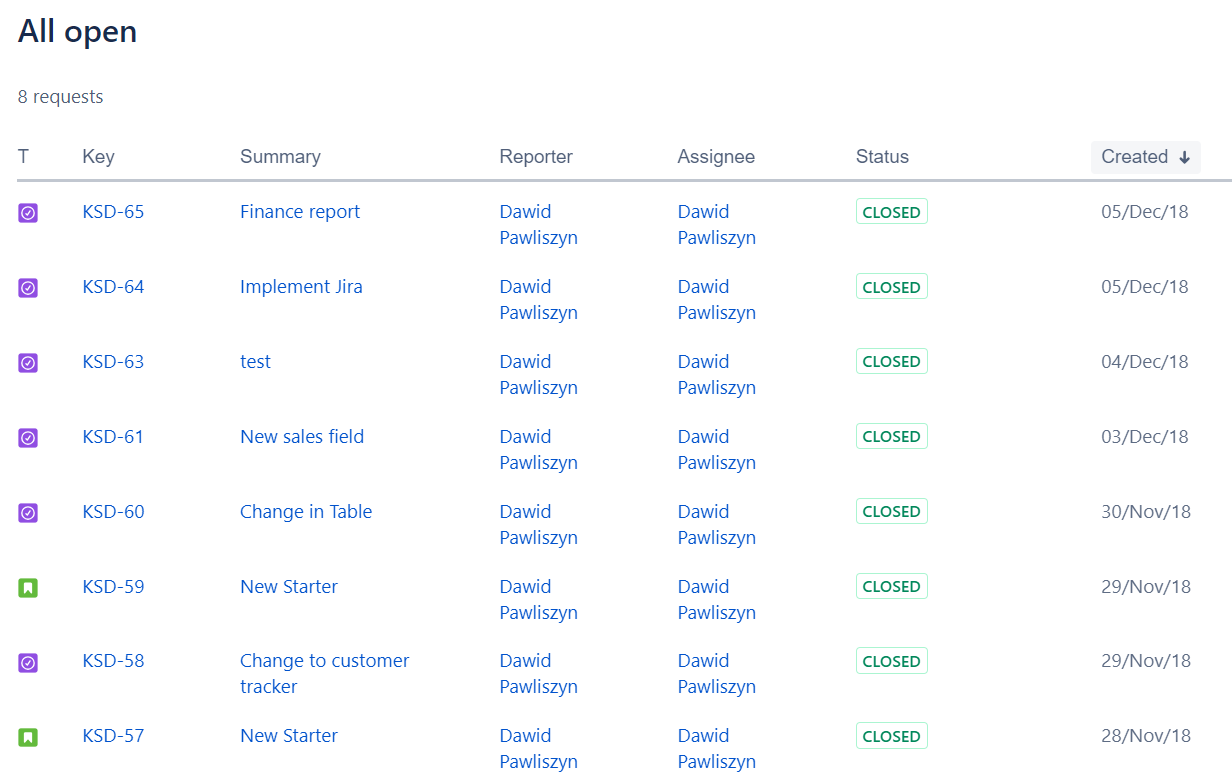The height and width of the screenshot is (784, 1232).
Task: Click the task type icon for KSD-64
Action: [x=28, y=287]
